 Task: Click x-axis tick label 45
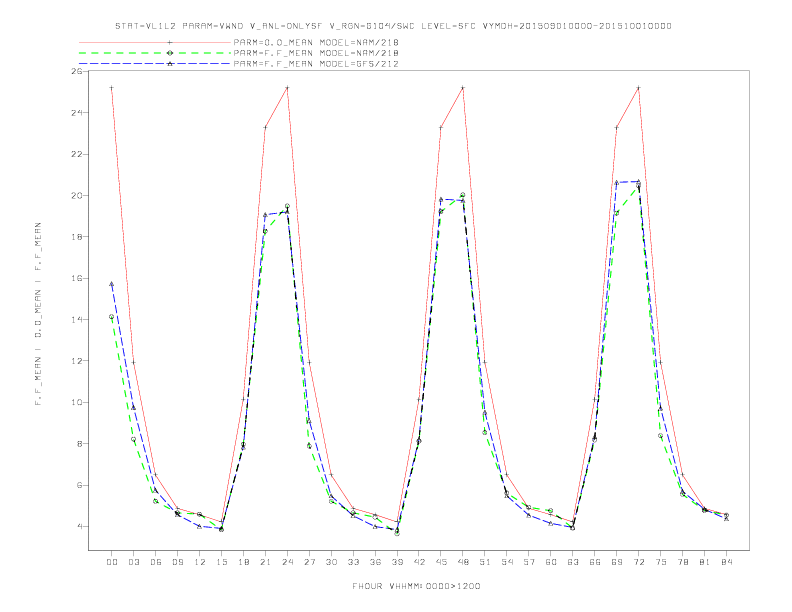[x=441, y=562]
